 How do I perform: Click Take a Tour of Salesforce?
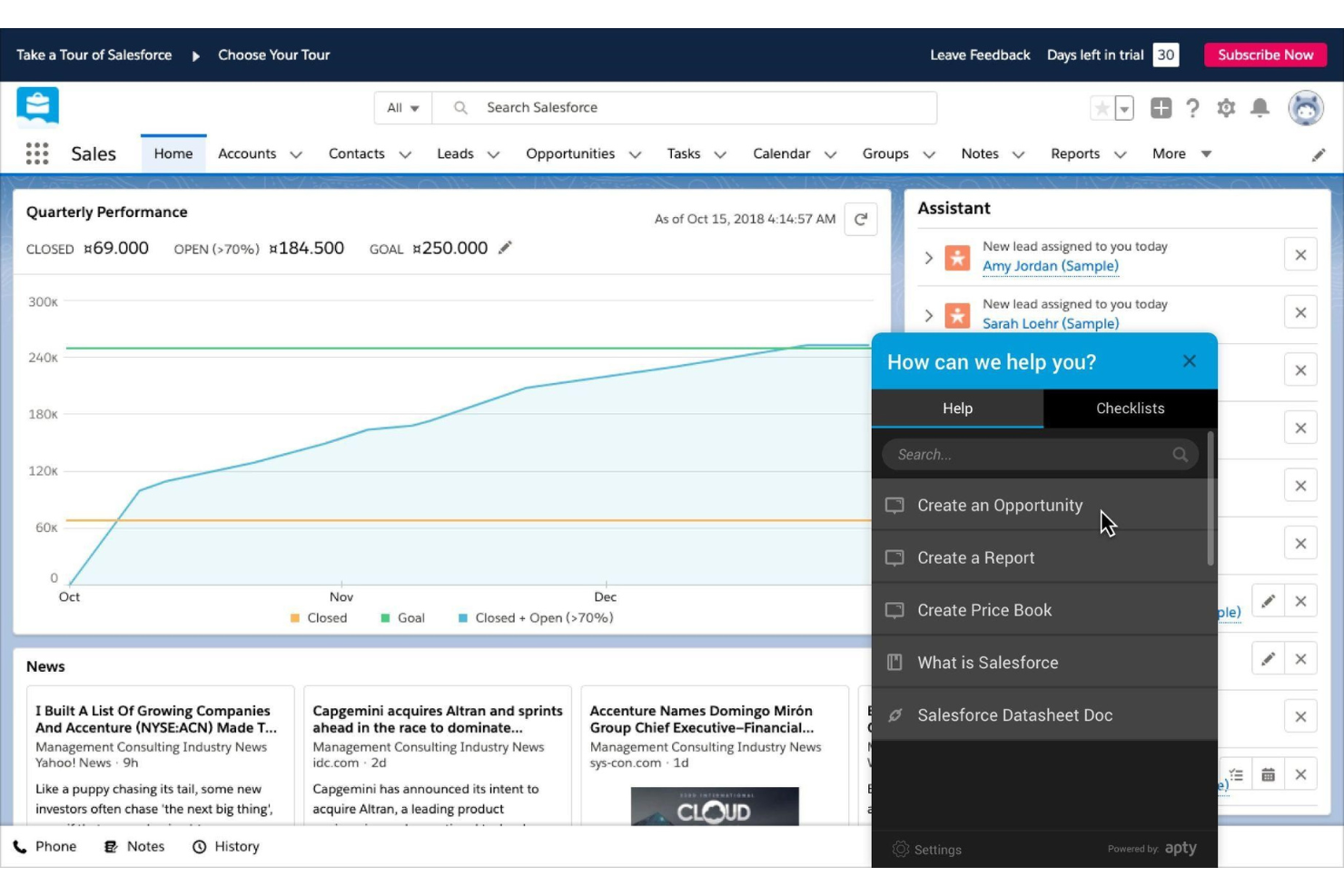[94, 54]
